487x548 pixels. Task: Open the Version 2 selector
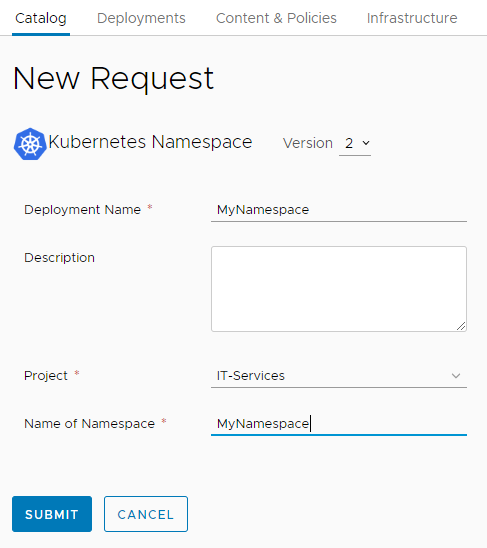pyautogui.click(x=355, y=143)
